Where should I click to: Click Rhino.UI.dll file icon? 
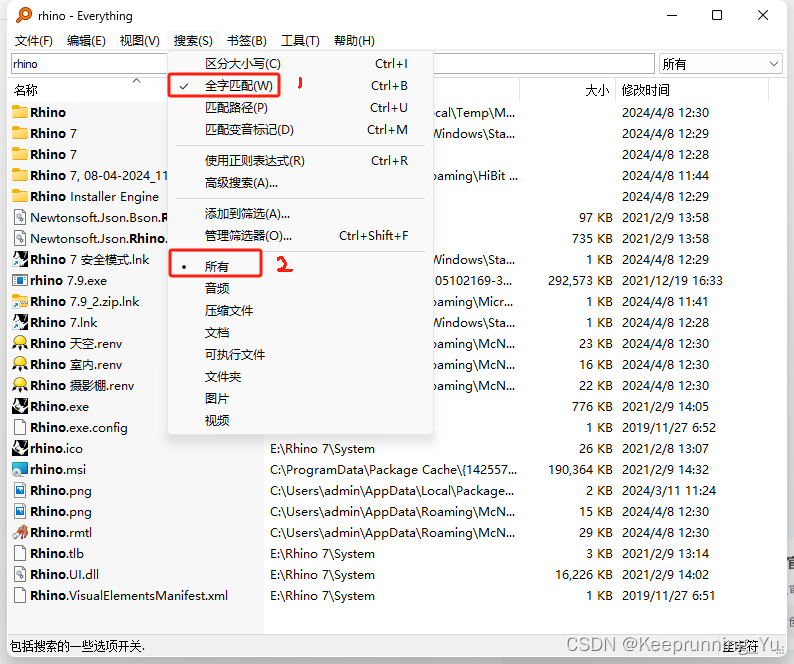pyautogui.click(x=20, y=574)
